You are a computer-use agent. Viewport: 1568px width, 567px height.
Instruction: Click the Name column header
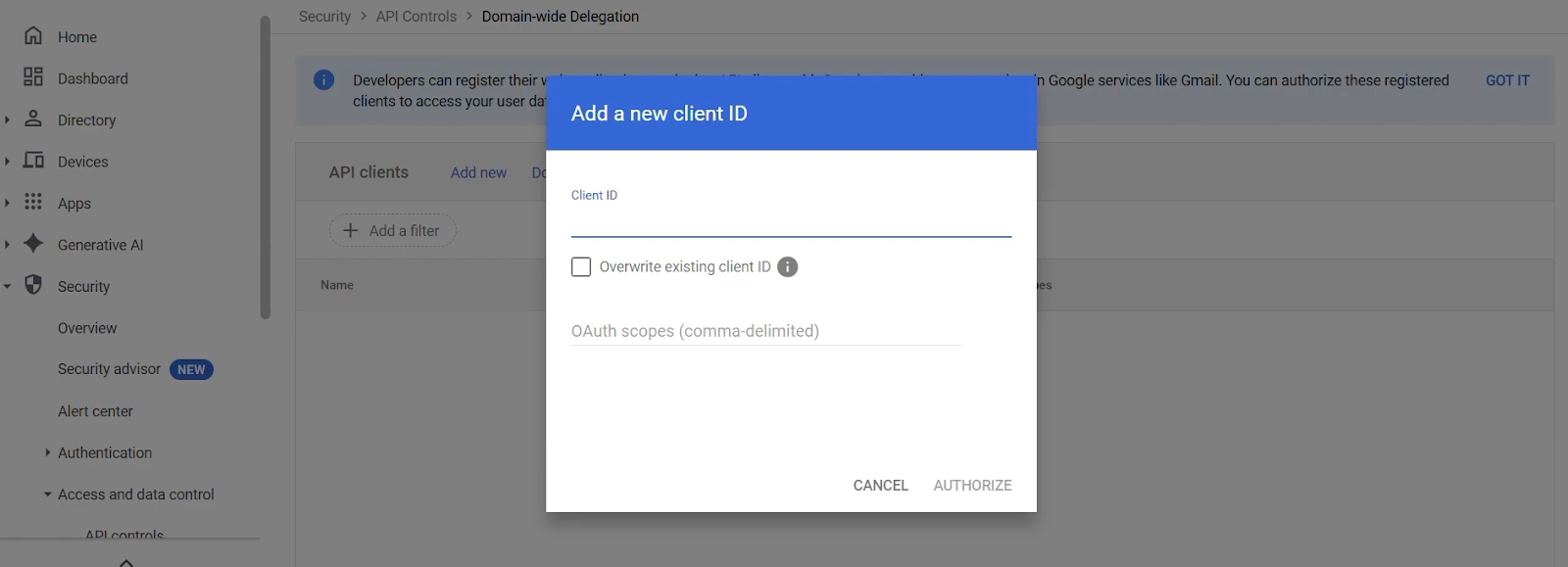pyautogui.click(x=337, y=285)
